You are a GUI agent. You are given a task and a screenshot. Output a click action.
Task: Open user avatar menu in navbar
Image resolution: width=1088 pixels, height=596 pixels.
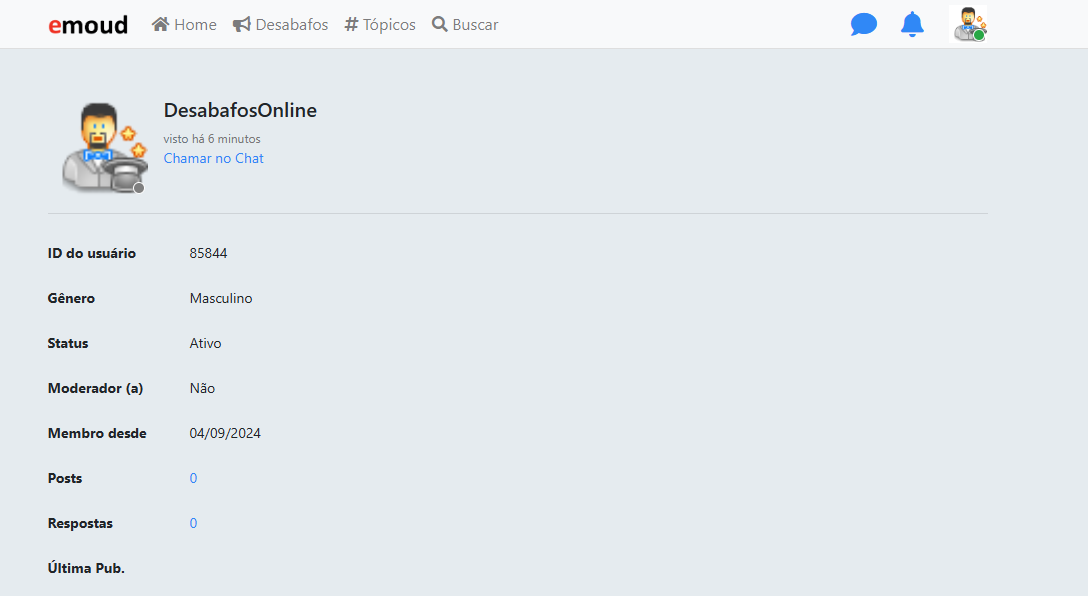tap(969, 24)
